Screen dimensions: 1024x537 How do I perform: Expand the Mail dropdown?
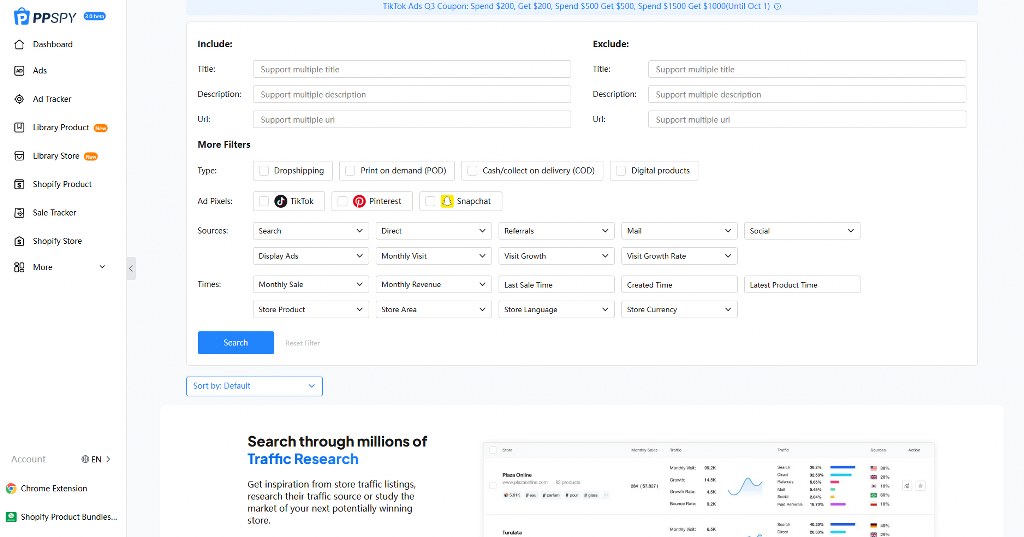pyautogui.click(x=679, y=231)
